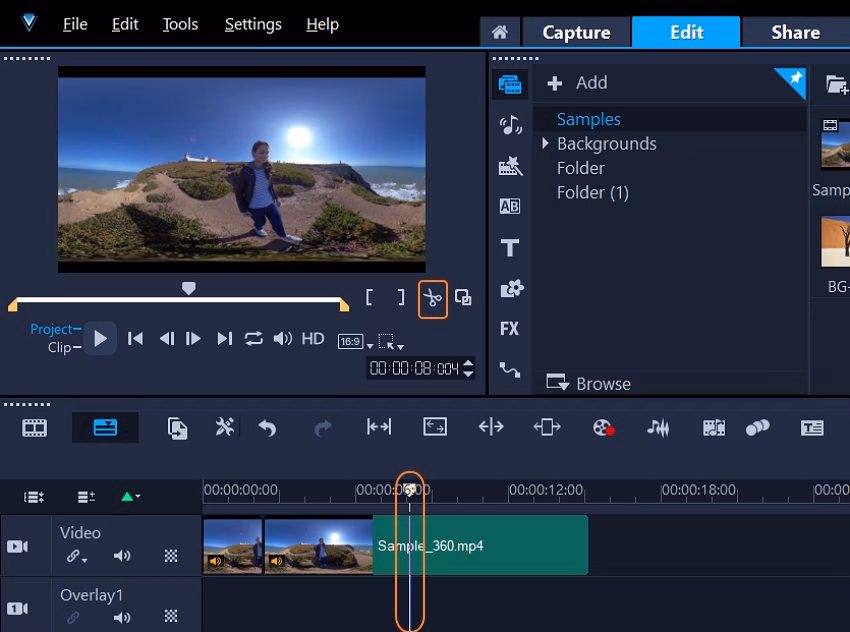The width and height of the screenshot is (850, 632).
Task: Toggle Overlay1 track mute speaker
Action: (122, 618)
